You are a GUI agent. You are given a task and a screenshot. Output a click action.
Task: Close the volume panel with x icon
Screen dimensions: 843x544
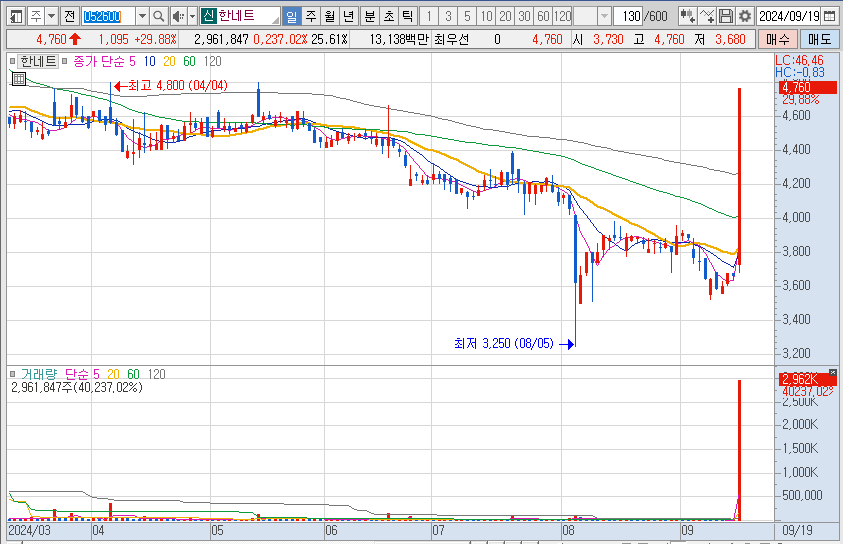[x=833, y=372]
